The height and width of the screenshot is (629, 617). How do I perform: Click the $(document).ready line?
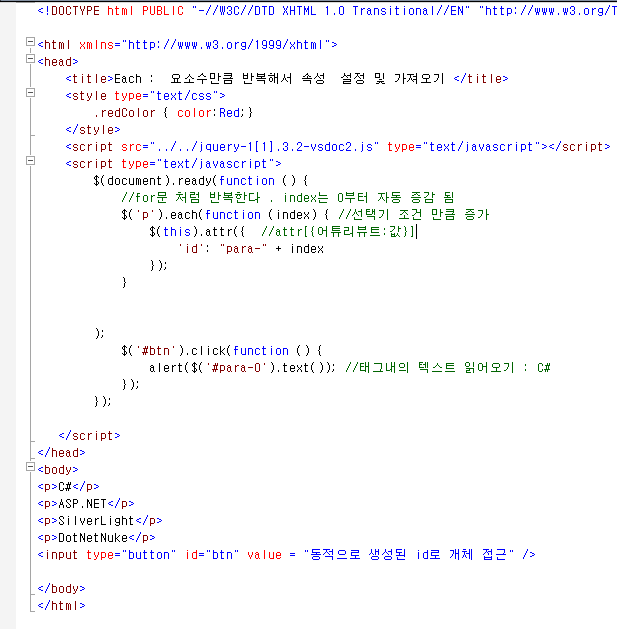click(201, 181)
